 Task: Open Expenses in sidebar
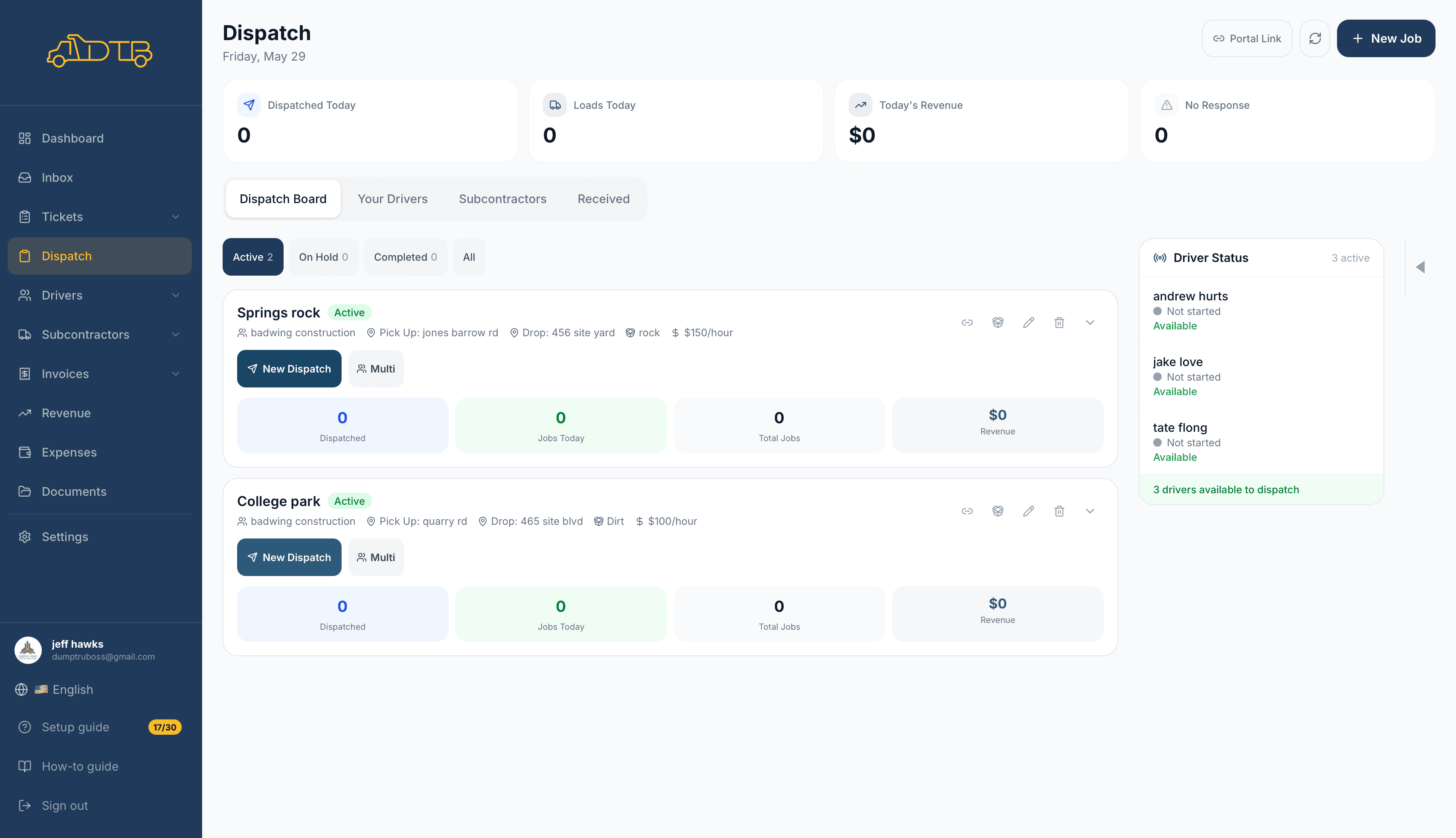(99, 452)
